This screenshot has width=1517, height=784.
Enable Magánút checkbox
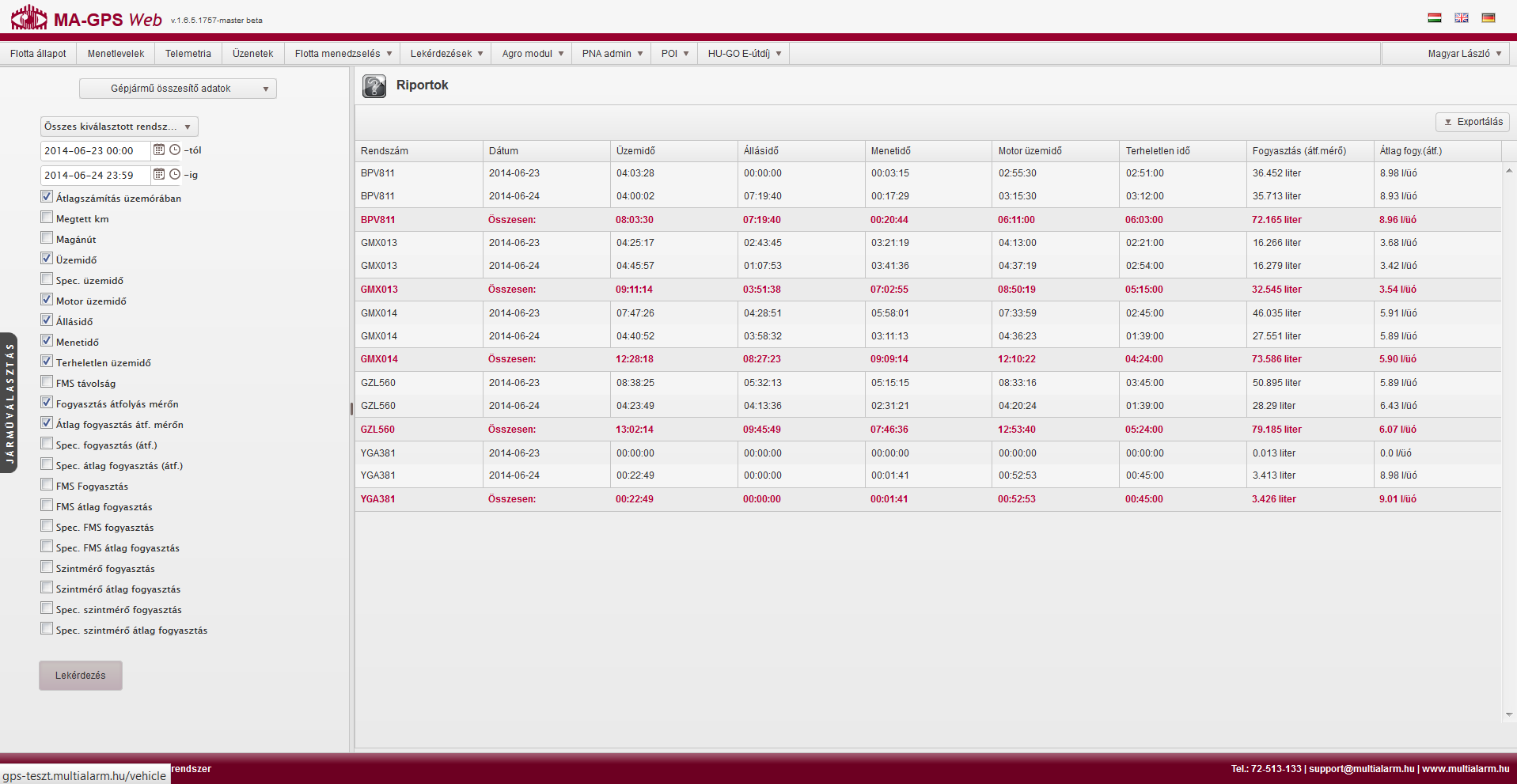(47, 238)
